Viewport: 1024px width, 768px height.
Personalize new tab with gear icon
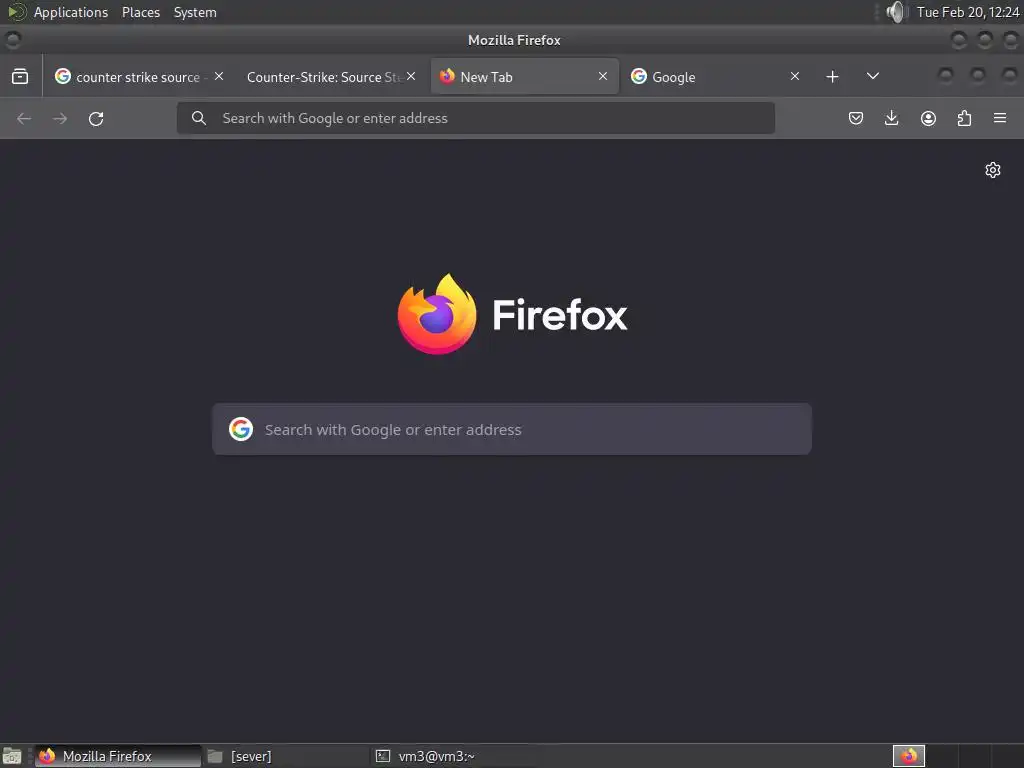pyautogui.click(x=993, y=170)
